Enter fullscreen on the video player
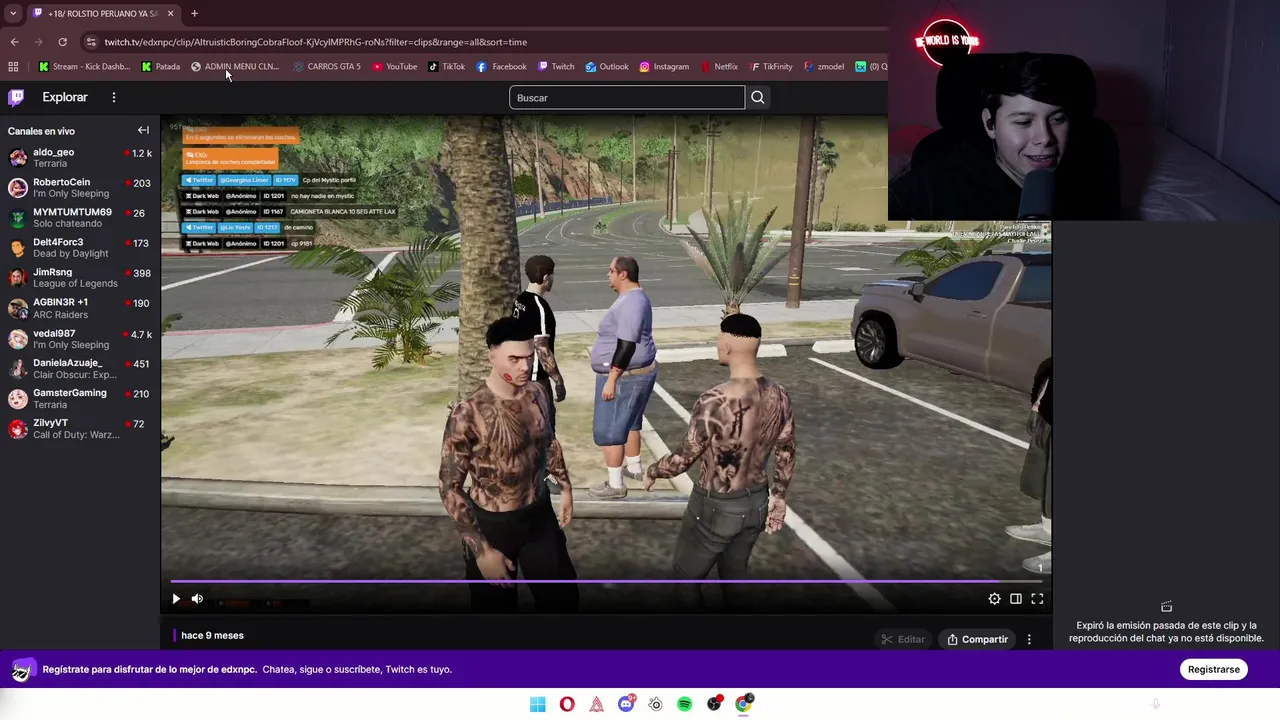The height and width of the screenshot is (720, 1280). 1037,599
